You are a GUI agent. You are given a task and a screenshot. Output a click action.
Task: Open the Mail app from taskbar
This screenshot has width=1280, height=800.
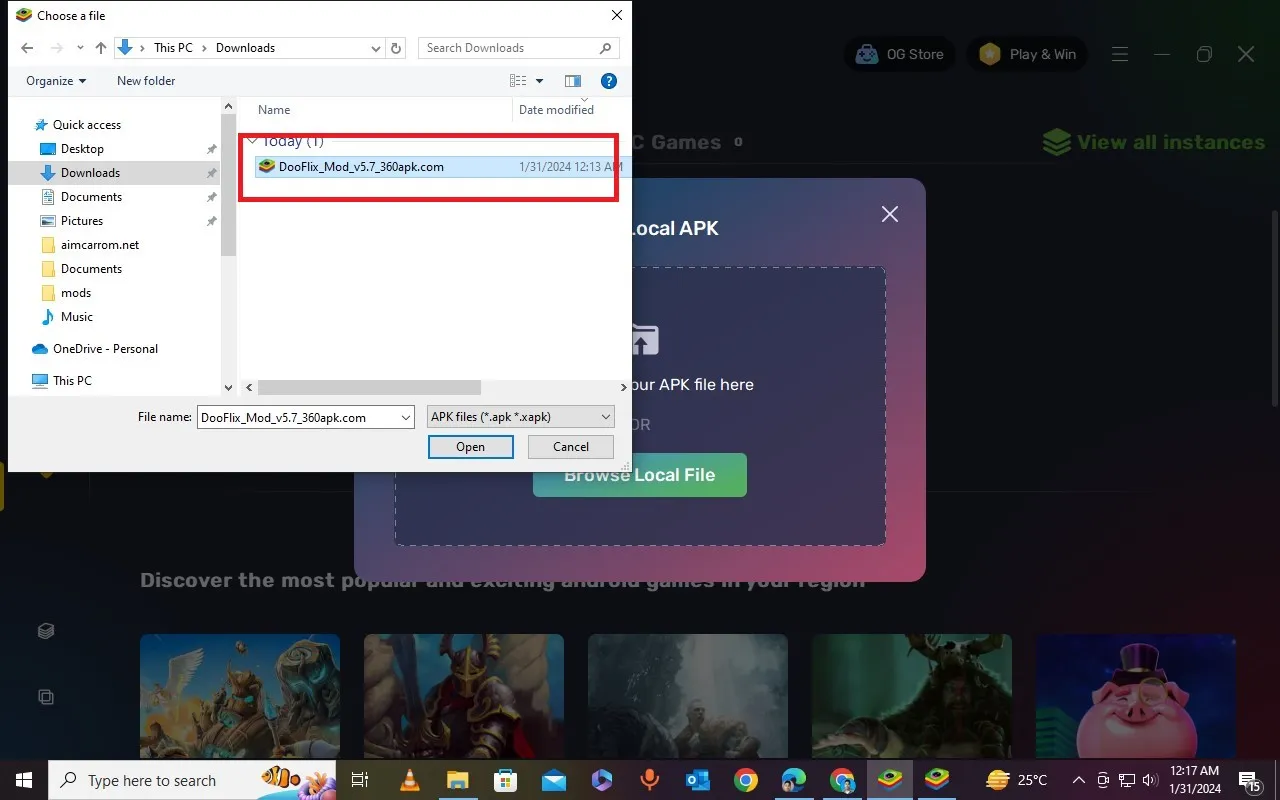(553, 780)
